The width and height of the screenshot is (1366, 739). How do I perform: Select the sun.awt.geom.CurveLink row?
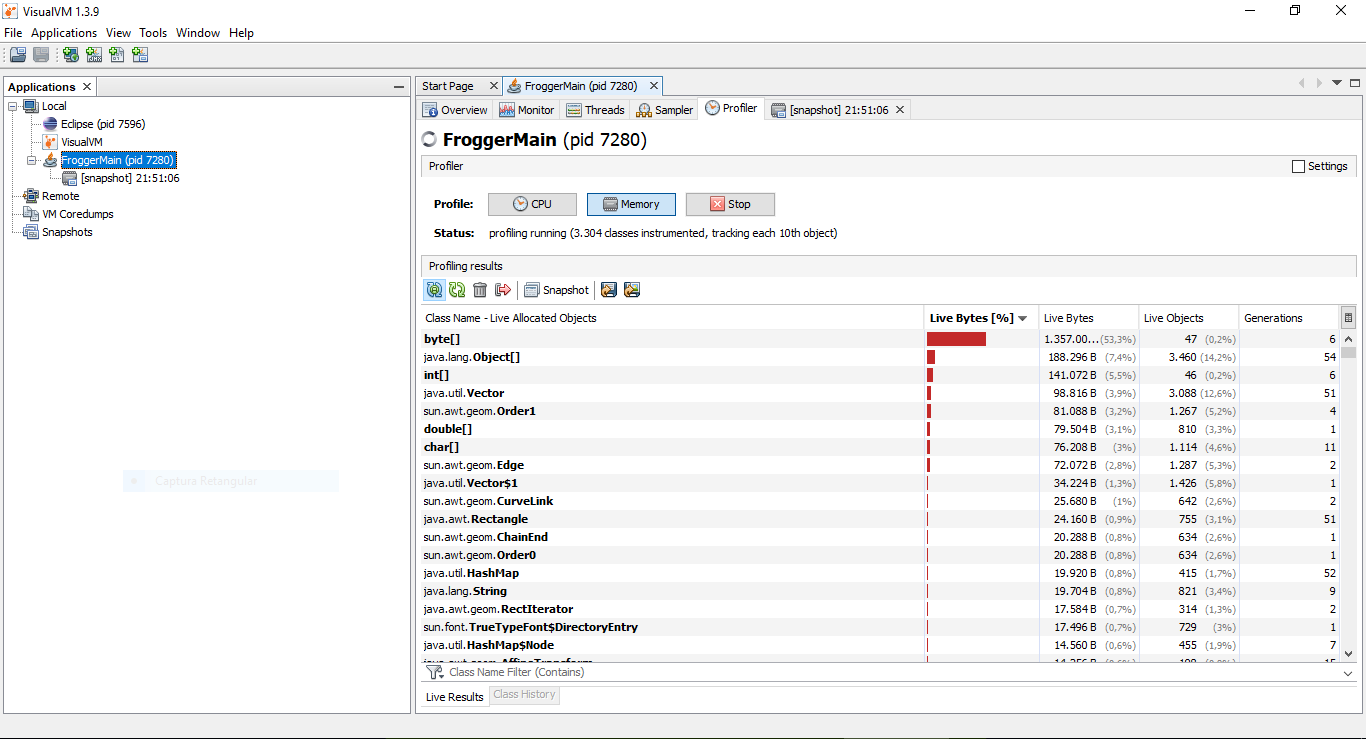pos(880,501)
